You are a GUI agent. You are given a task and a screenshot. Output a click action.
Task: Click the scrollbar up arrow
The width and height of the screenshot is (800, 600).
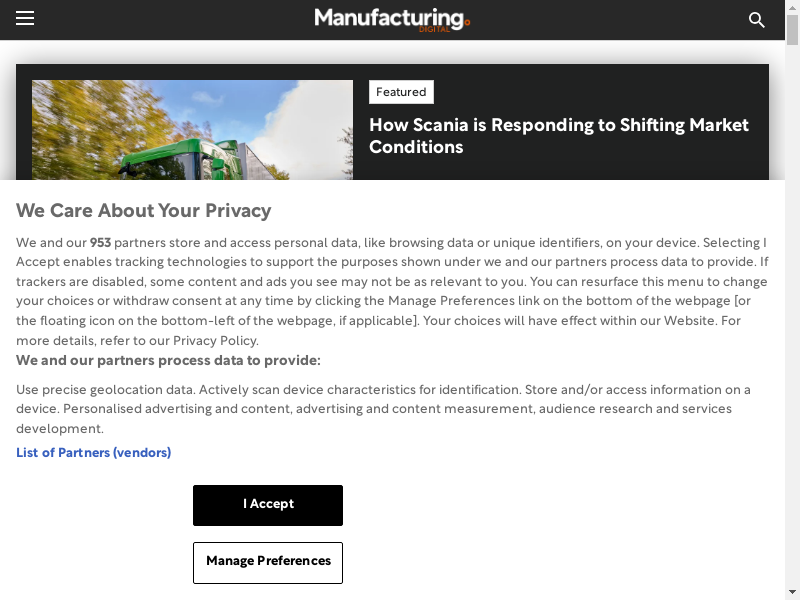(792, 9)
